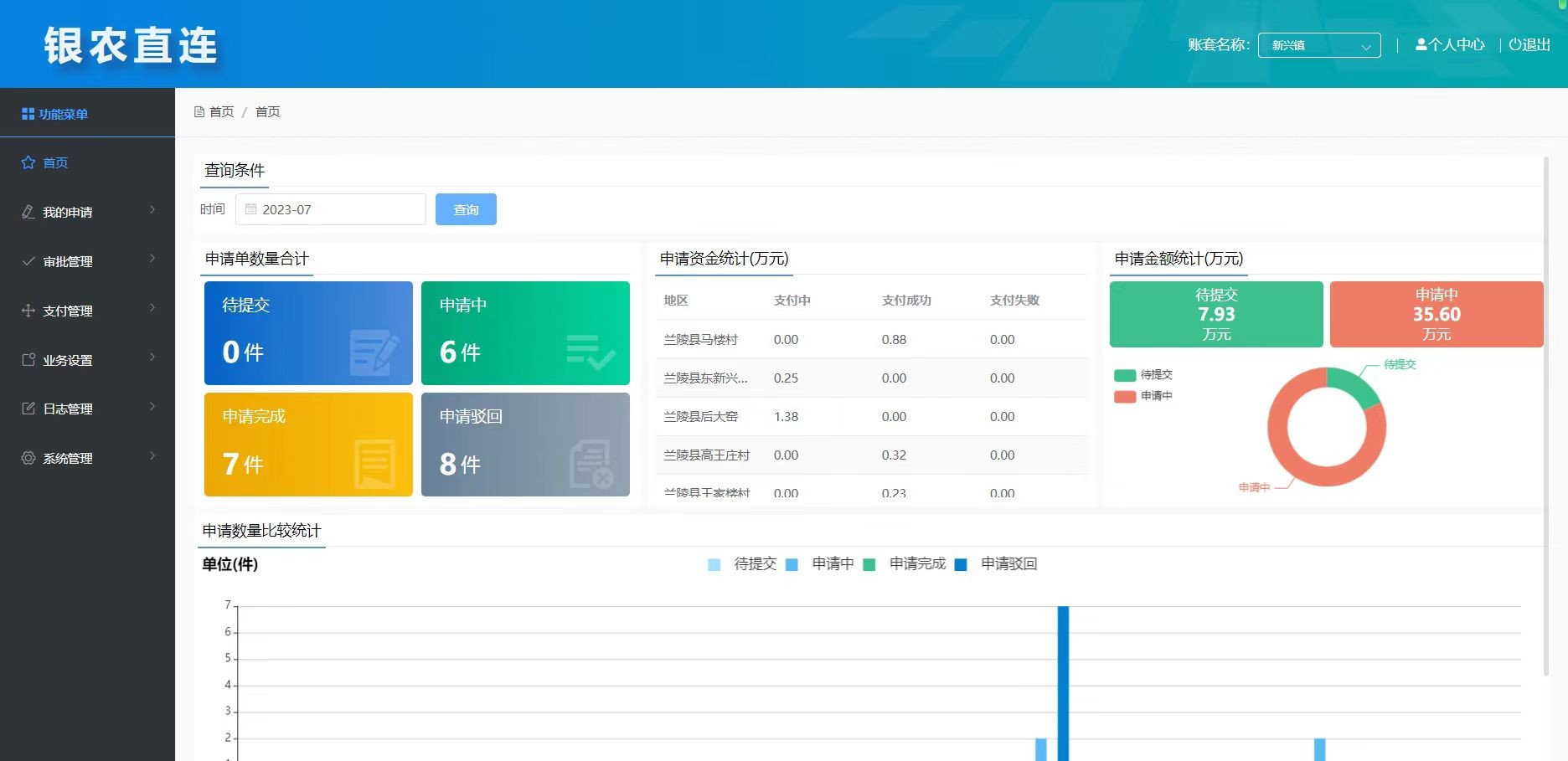Select 首页 in the left navigation

(x=55, y=162)
